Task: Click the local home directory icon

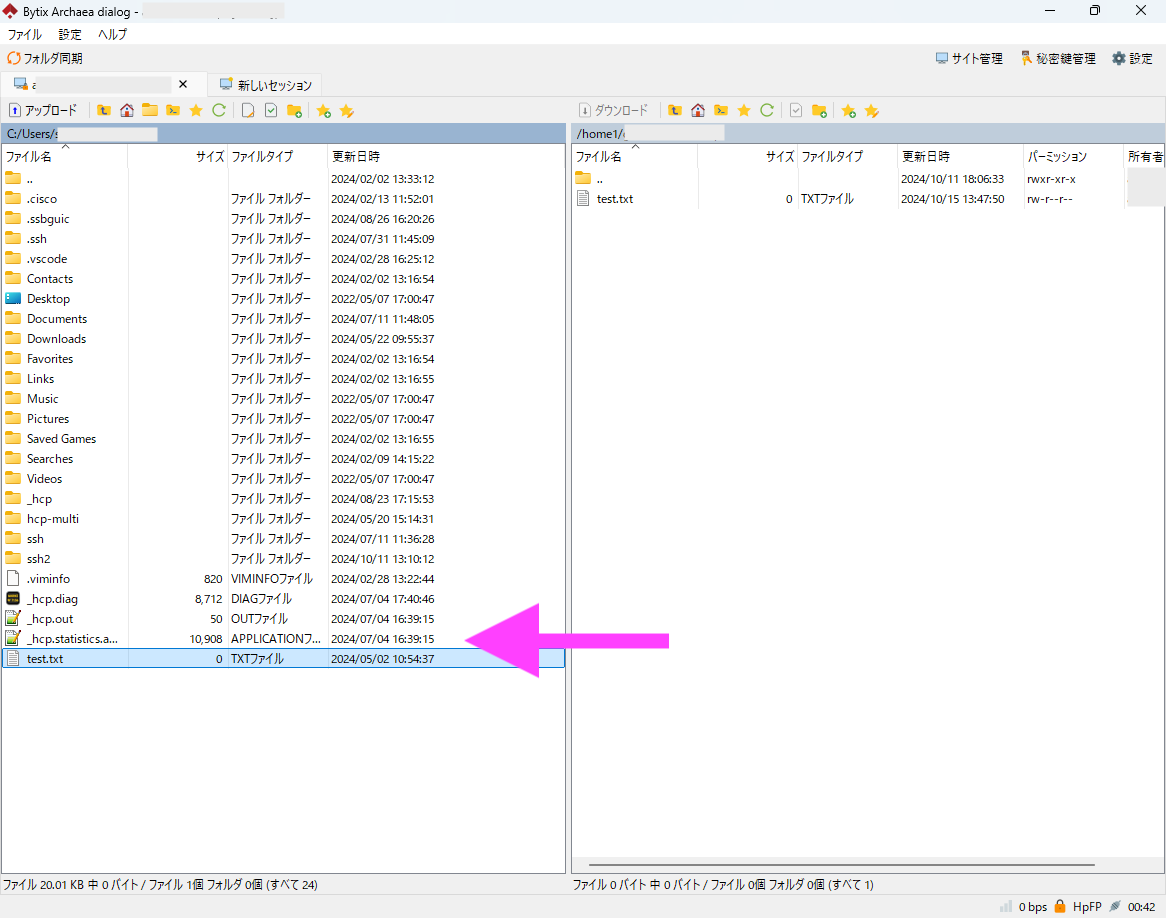Action: point(127,110)
